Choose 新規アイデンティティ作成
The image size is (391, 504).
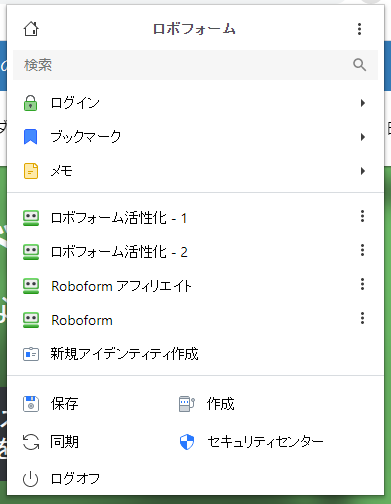pyautogui.click(x=124, y=354)
